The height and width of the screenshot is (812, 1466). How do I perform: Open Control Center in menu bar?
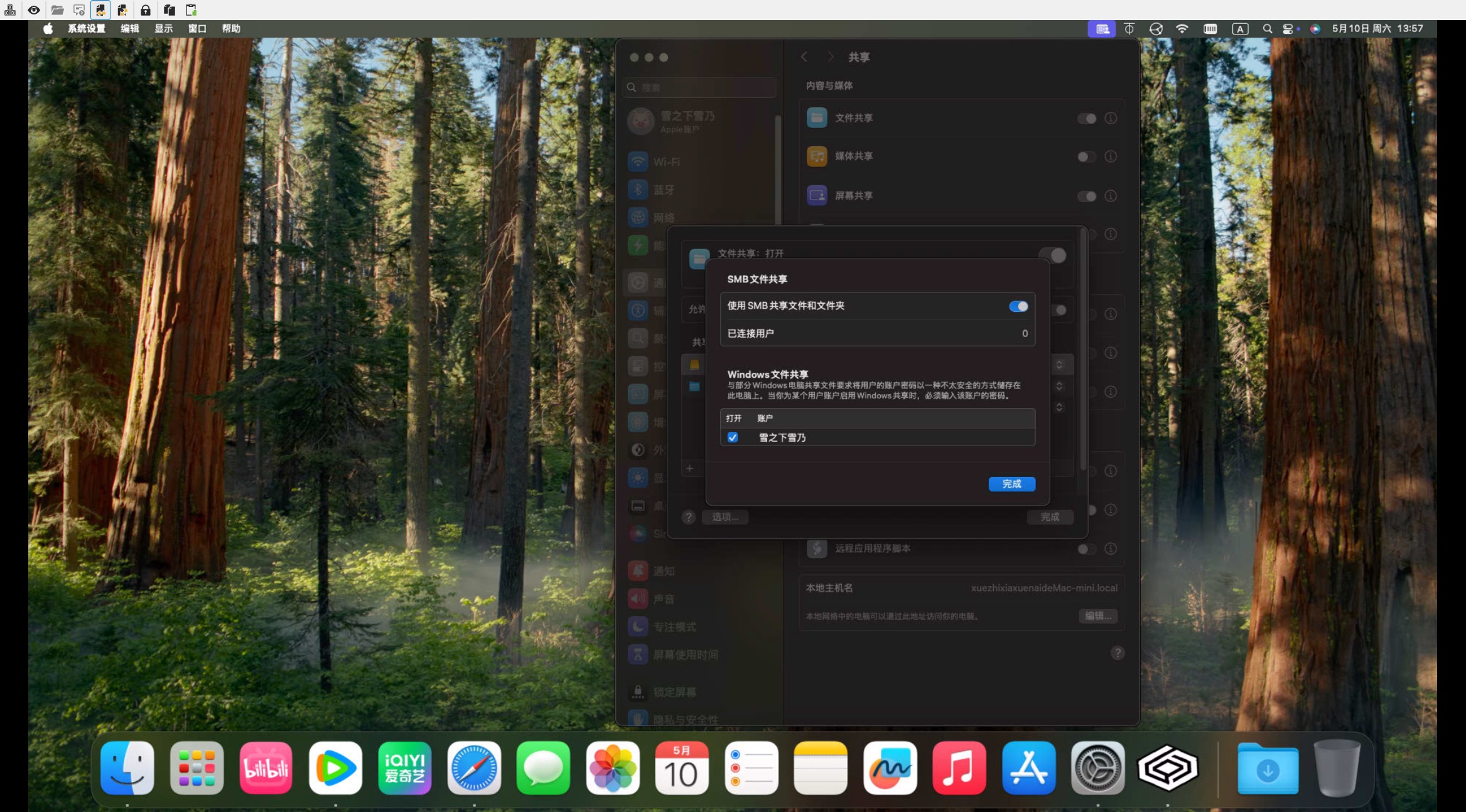(1288, 29)
